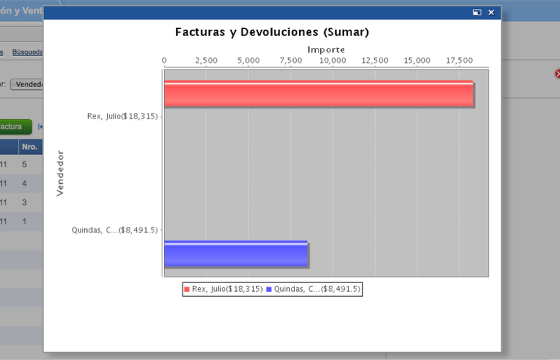The width and height of the screenshot is (560, 360).
Task: Click the red Rex, Julio bar
Action: coord(319,94)
